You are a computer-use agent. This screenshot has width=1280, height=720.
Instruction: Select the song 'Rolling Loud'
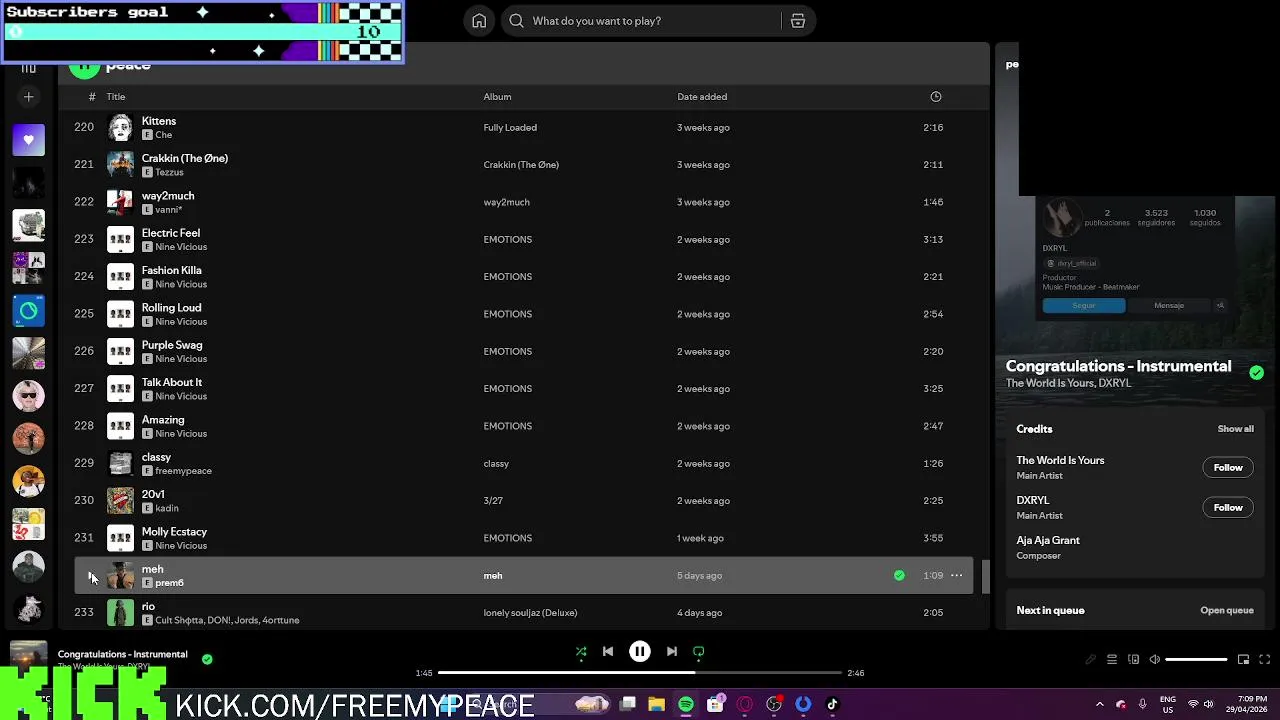[x=171, y=308]
